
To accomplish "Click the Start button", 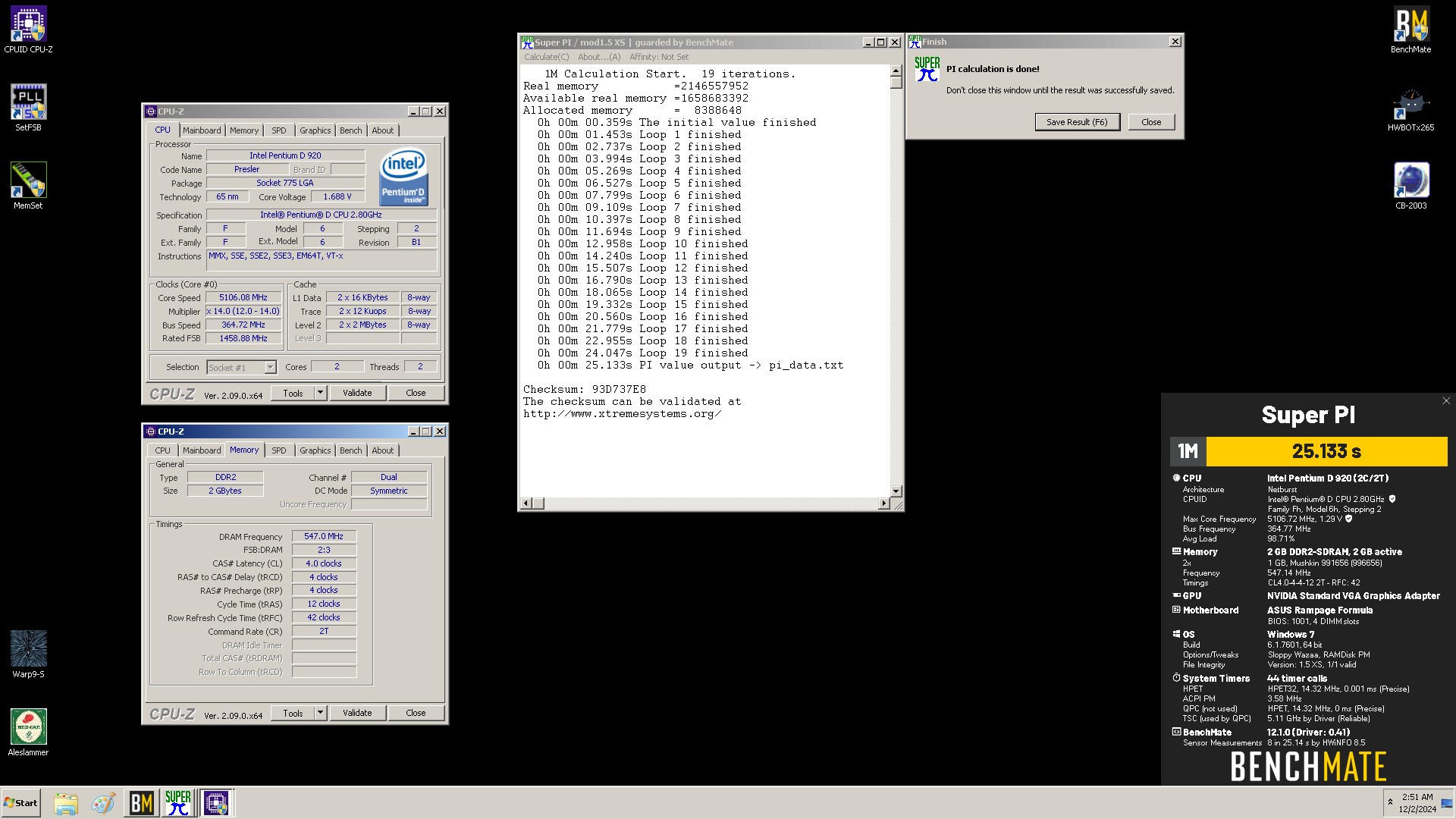I will (x=21, y=803).
